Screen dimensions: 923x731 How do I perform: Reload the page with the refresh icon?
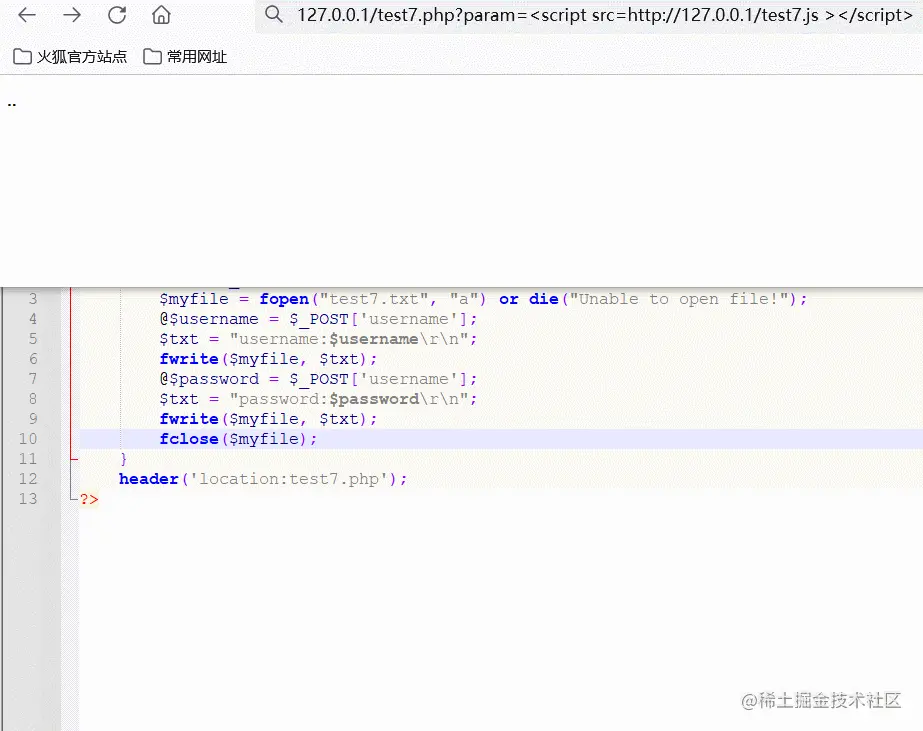click(117, 15)
